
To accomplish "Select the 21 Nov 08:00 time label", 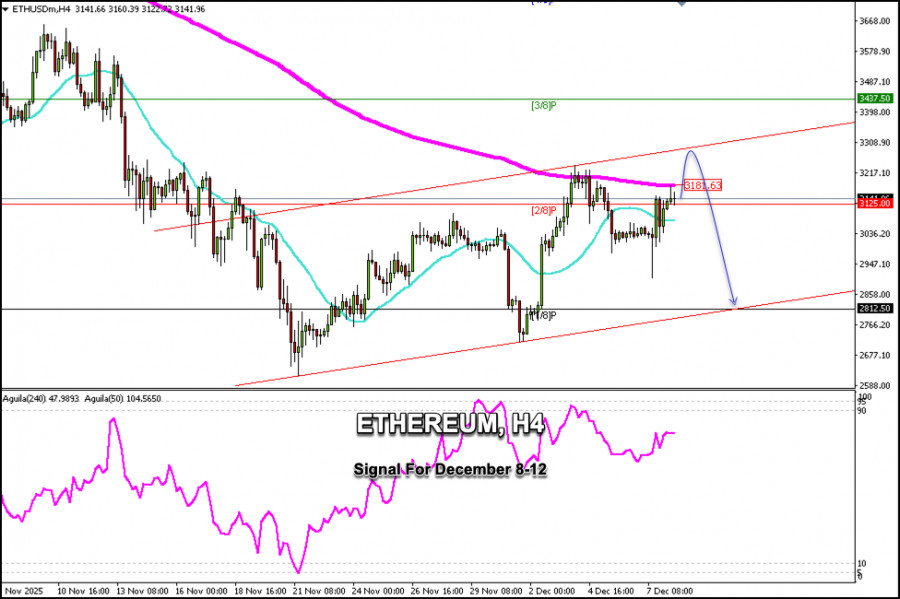I will coord(320,591).
